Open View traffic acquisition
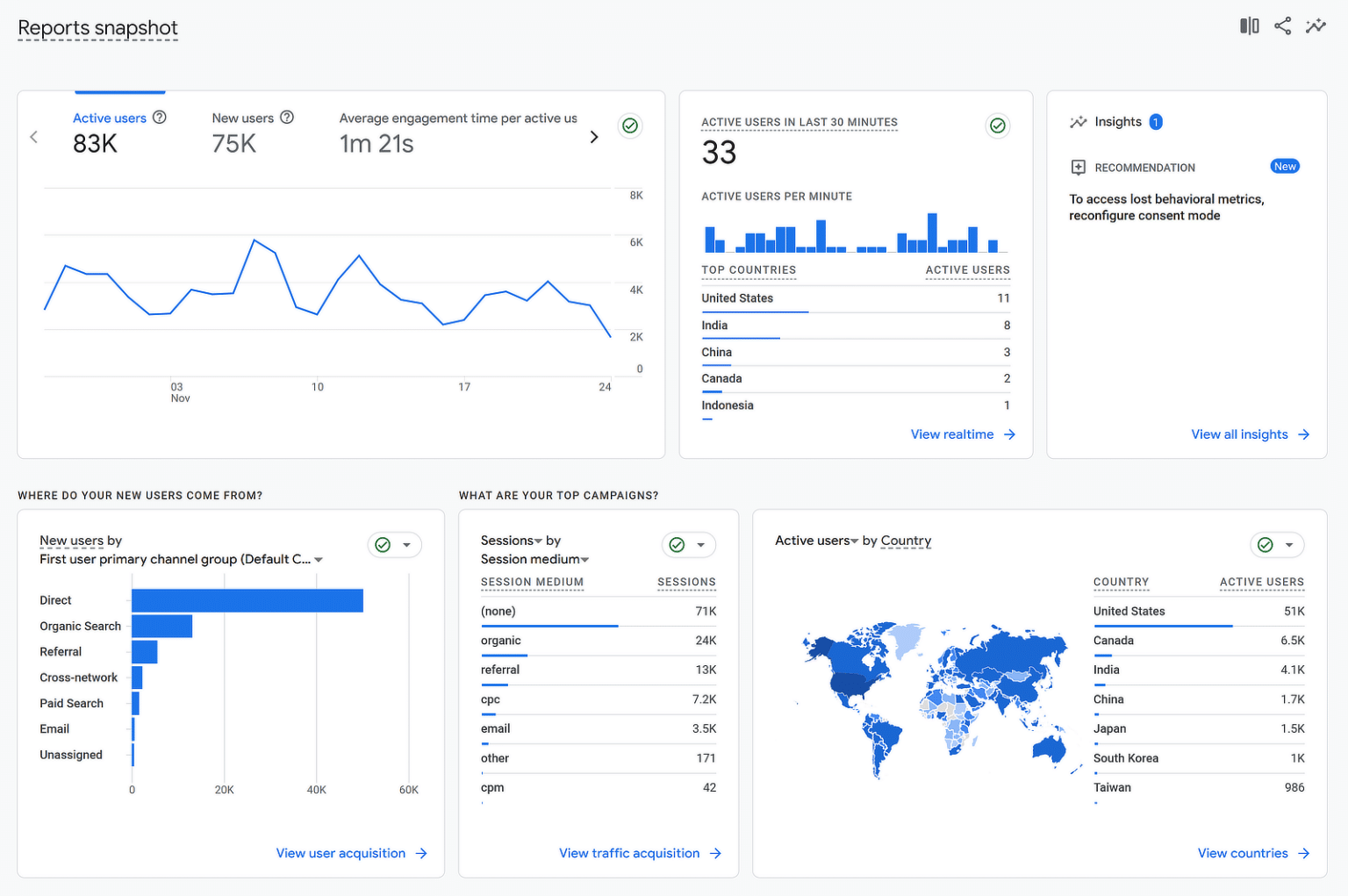Screen dimensions: 1348x896 (x=628, y=852)
